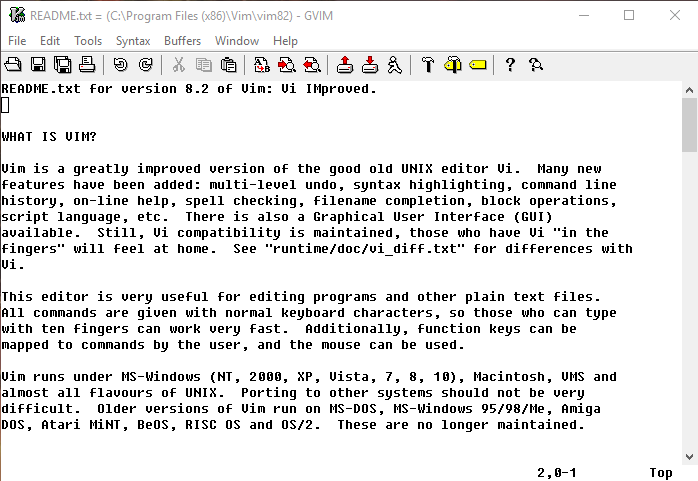Click the Save Session toolbar icon
Image resolution: width=698 pixels, height=481 pixels.
[x=370, y=65]
